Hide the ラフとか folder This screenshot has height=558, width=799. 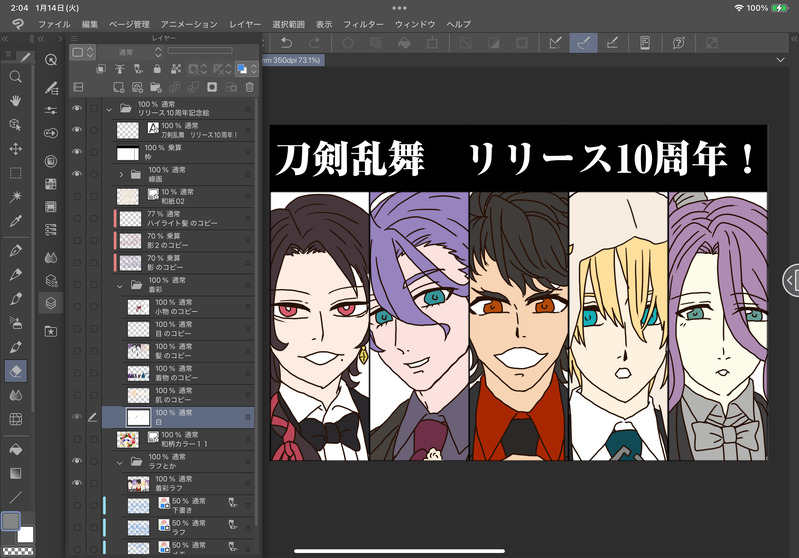pos(77,461)
